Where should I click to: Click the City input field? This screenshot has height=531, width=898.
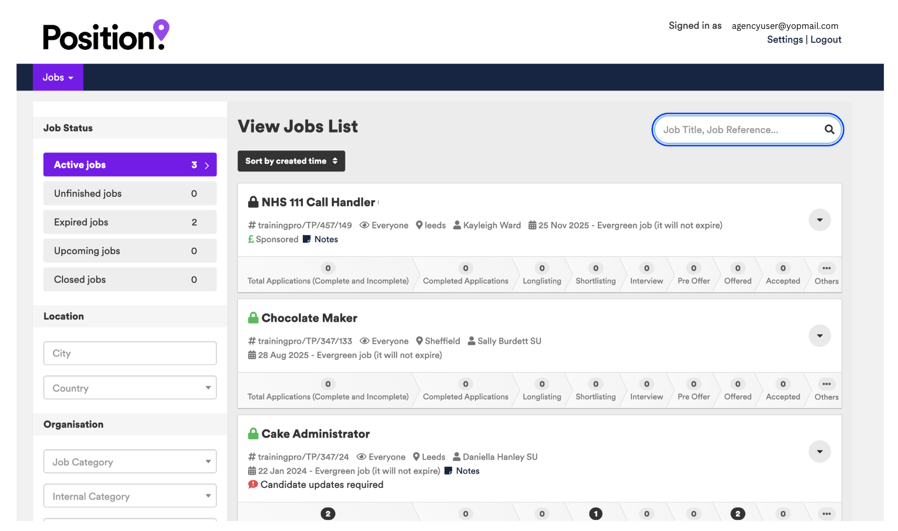pos(130,353)
